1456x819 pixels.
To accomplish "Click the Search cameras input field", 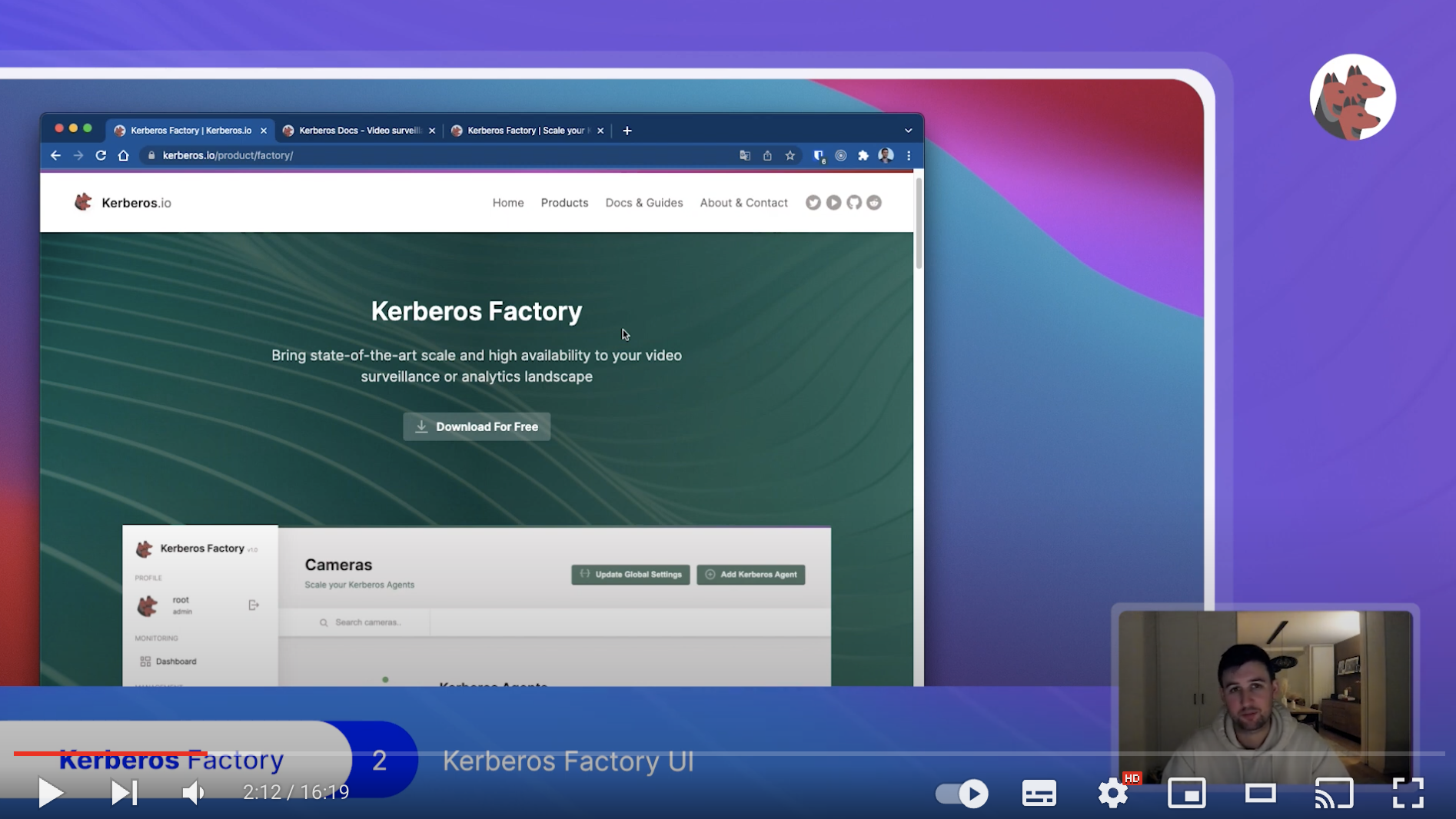I will pyautogui.click(x=369, y=622).
